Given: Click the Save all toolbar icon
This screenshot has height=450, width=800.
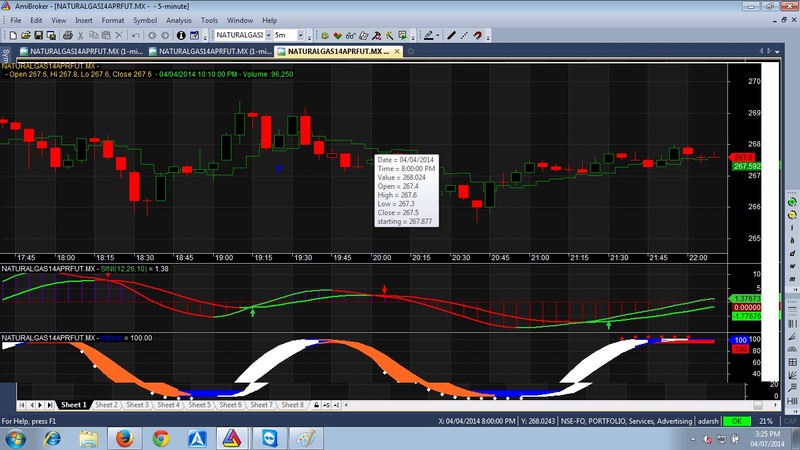Looking at the screenshot, I should coord(51,35).
